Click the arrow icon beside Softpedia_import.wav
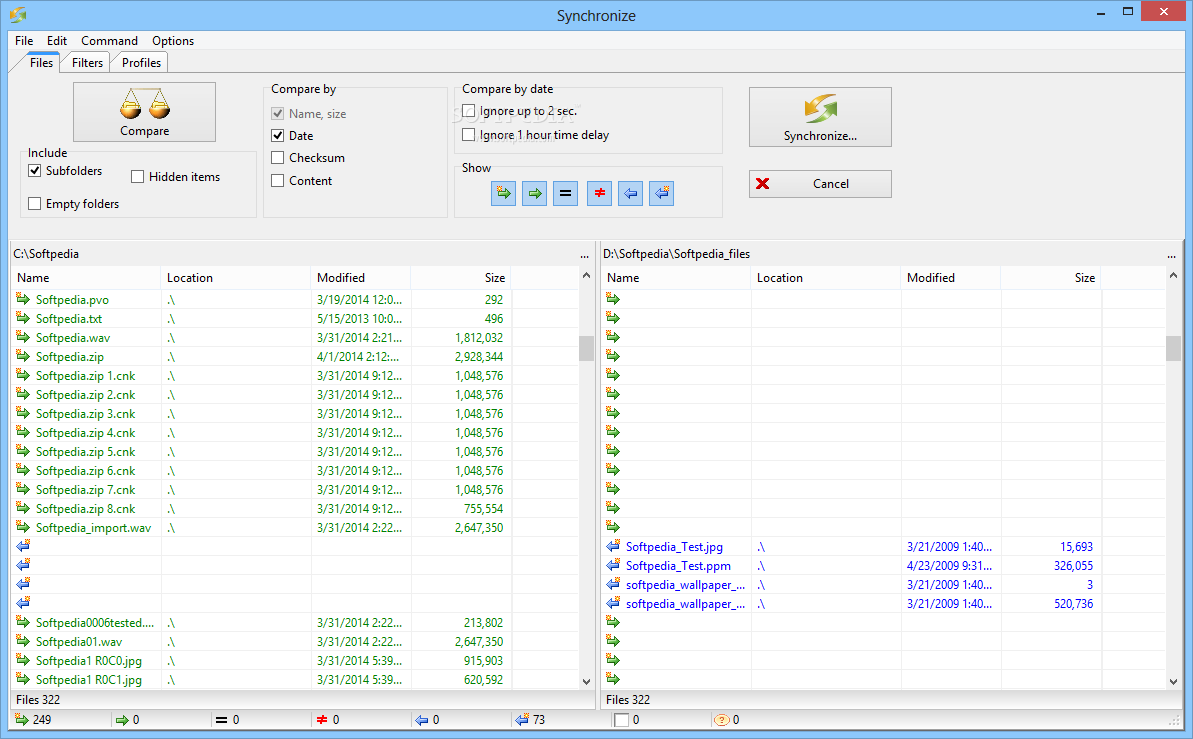This screenshot has height=739, width=1193. pos(23,527)
